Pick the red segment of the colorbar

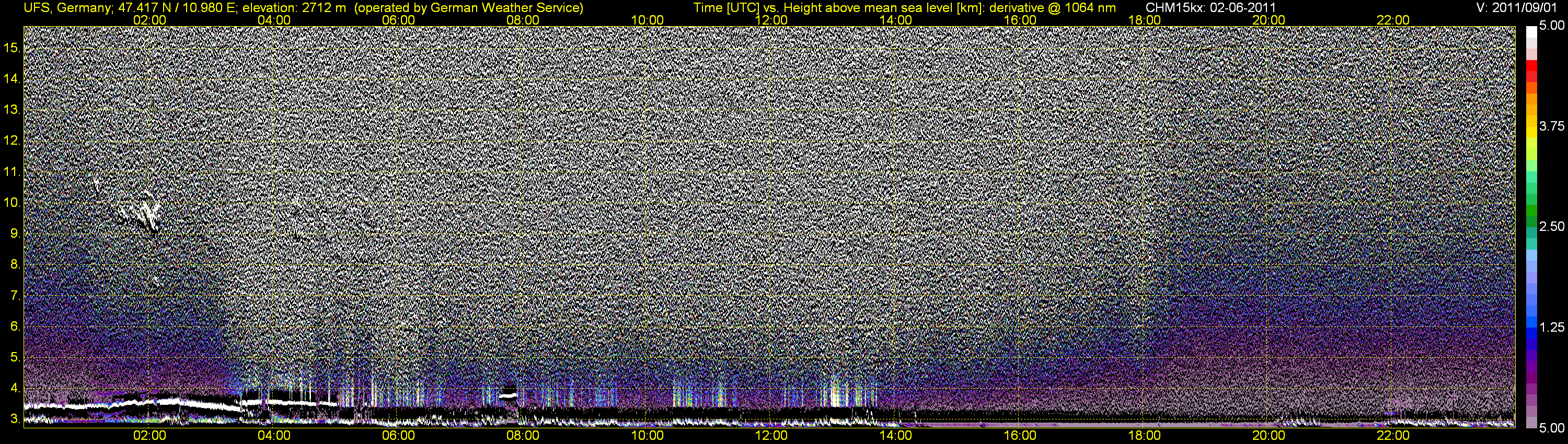[x=1531, y=66]
